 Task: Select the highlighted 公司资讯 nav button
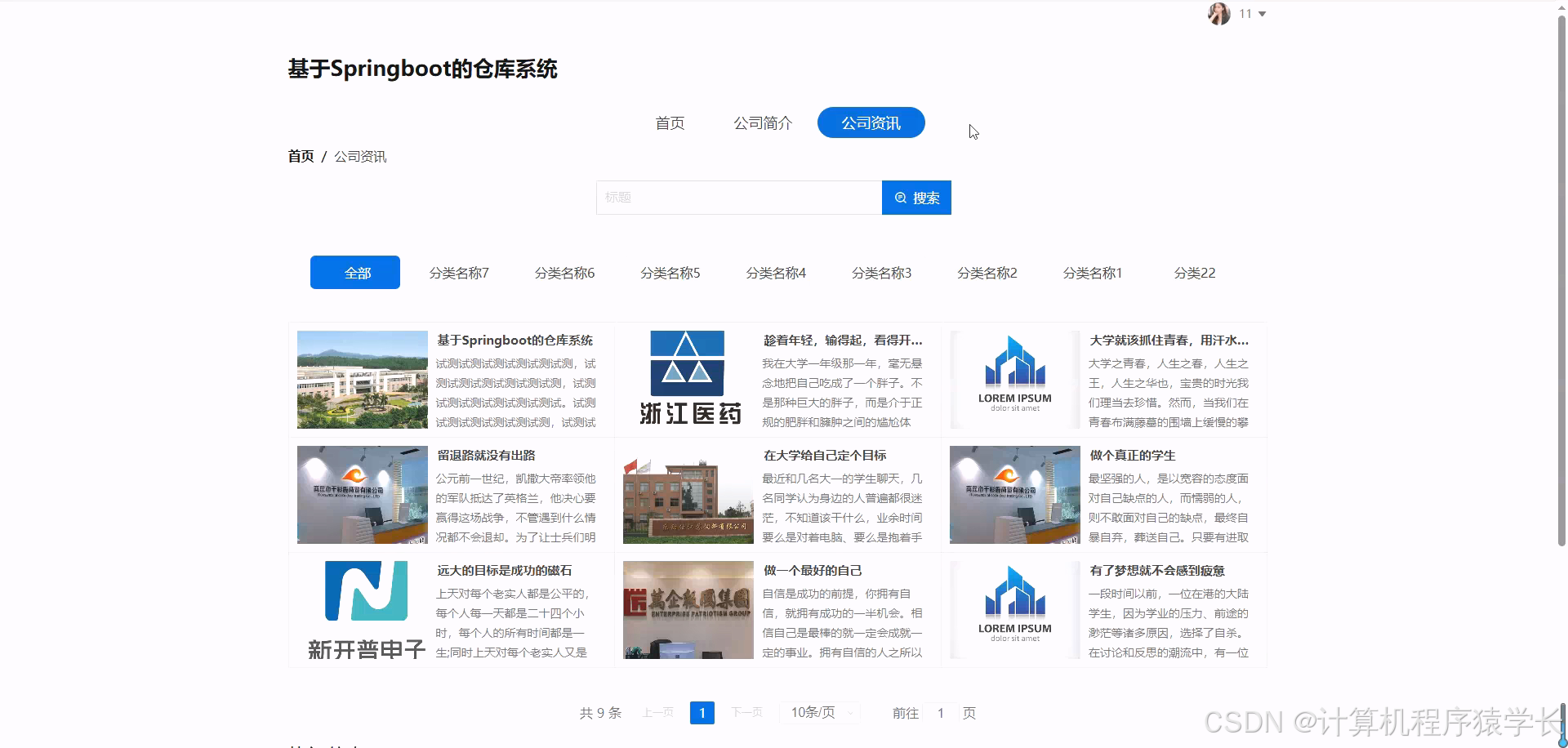(870, 122)
